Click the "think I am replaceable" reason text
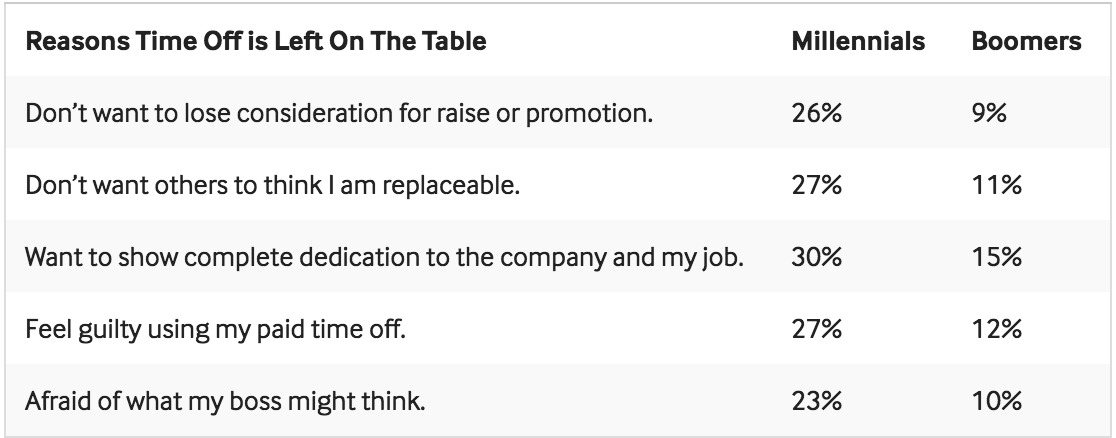This screenshot has width=1116, height=438. pos(272,185)
